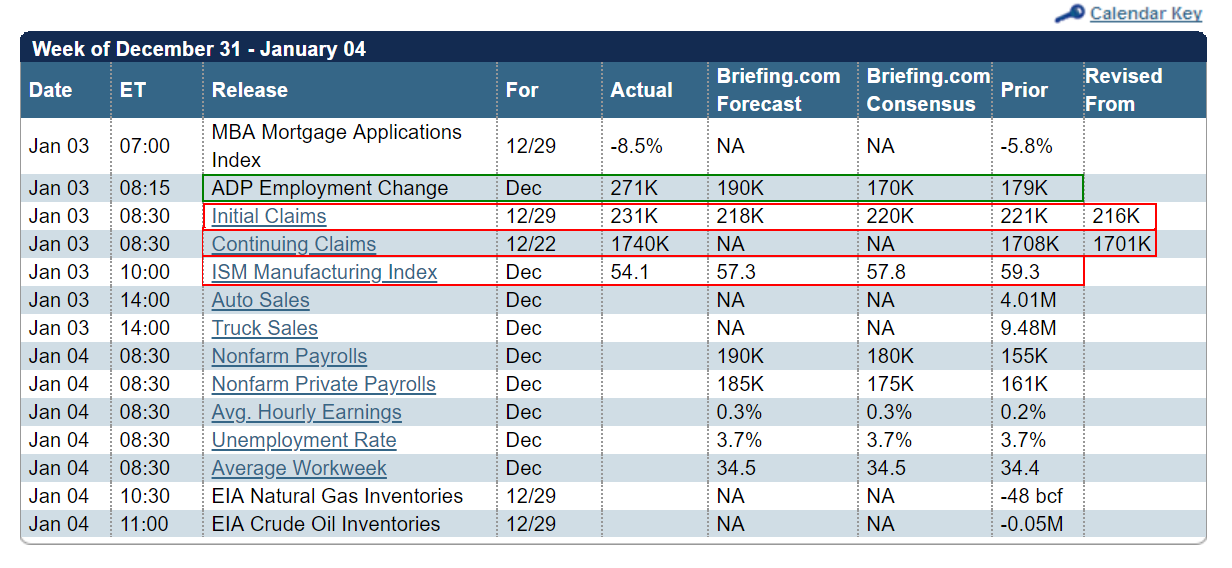
Task: Click the Nonfarm Payrolls prior 155K
Action: 1025,356
